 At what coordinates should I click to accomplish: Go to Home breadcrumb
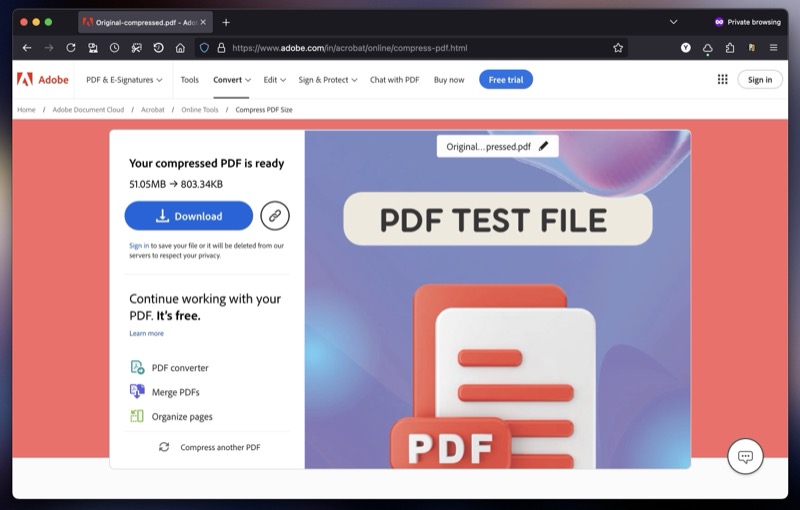click(x=26, y=110)
